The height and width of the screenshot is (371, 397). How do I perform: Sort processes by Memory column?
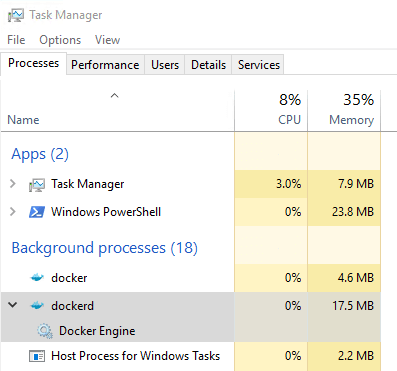pyautogui.click(x=344, y=110)
